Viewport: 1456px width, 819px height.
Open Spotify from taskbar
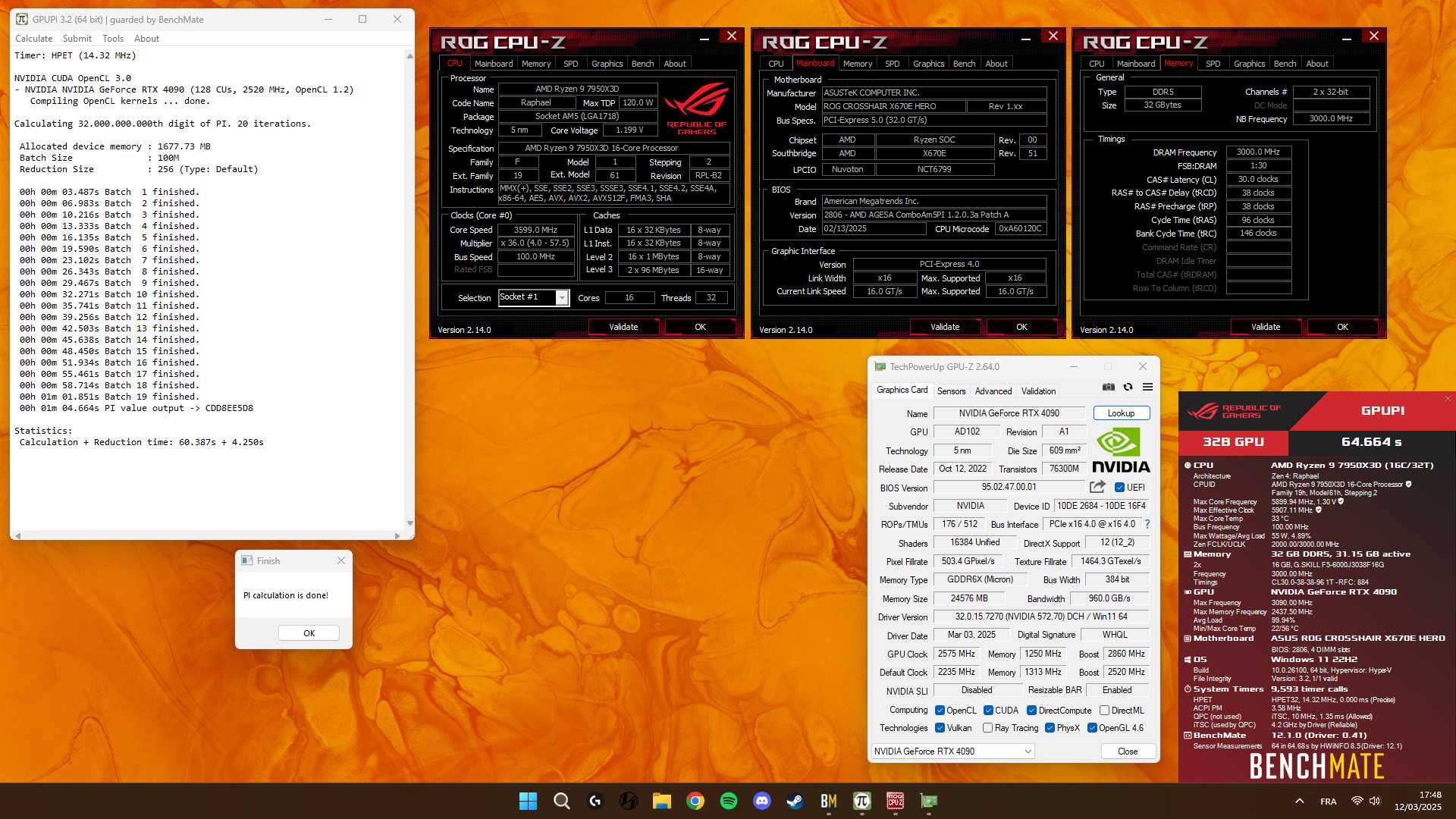click(x=728, y=801)
